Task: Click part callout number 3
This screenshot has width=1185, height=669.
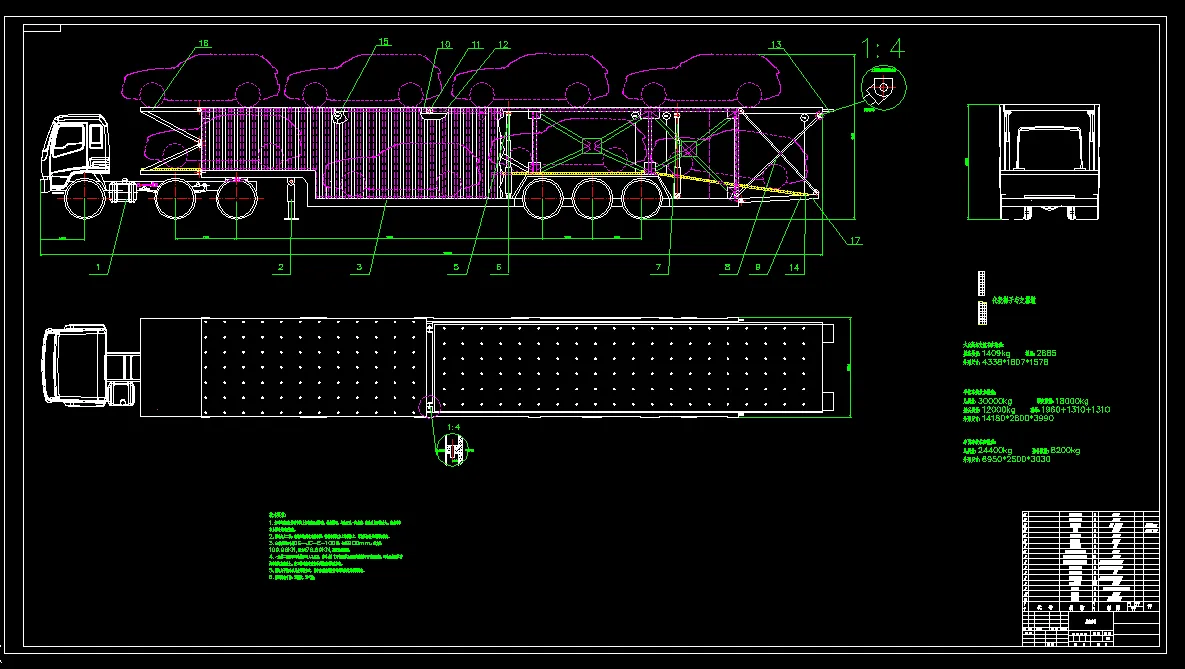Action: tap(360, 267)
